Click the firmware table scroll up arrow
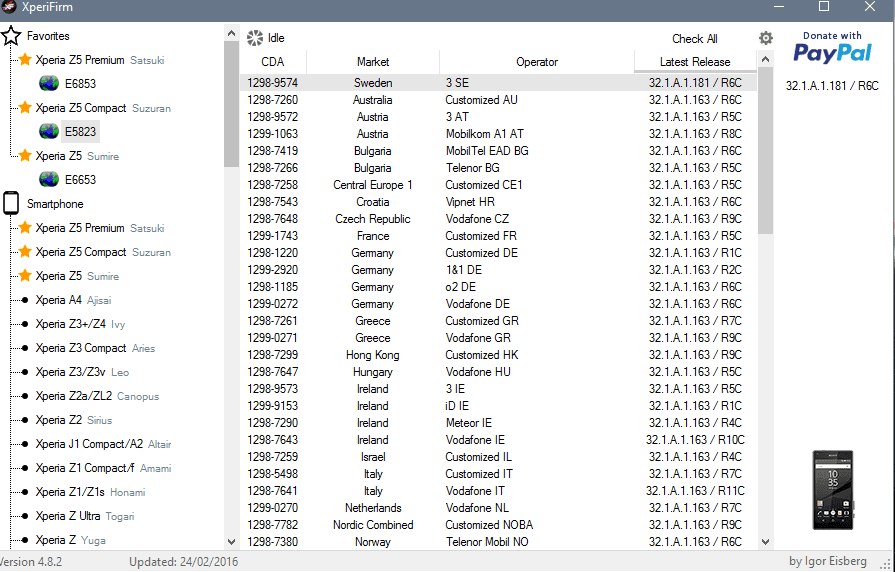895x572 pixels. click(765, 59)
